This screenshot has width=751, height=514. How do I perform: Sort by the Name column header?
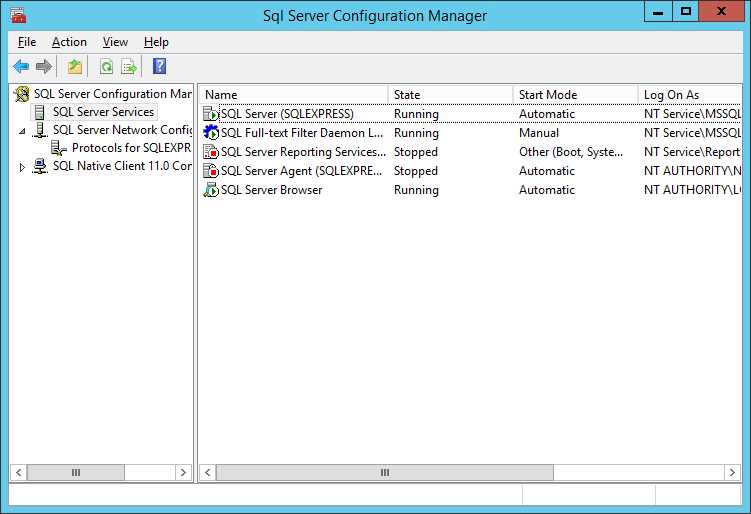coord(294,95)
